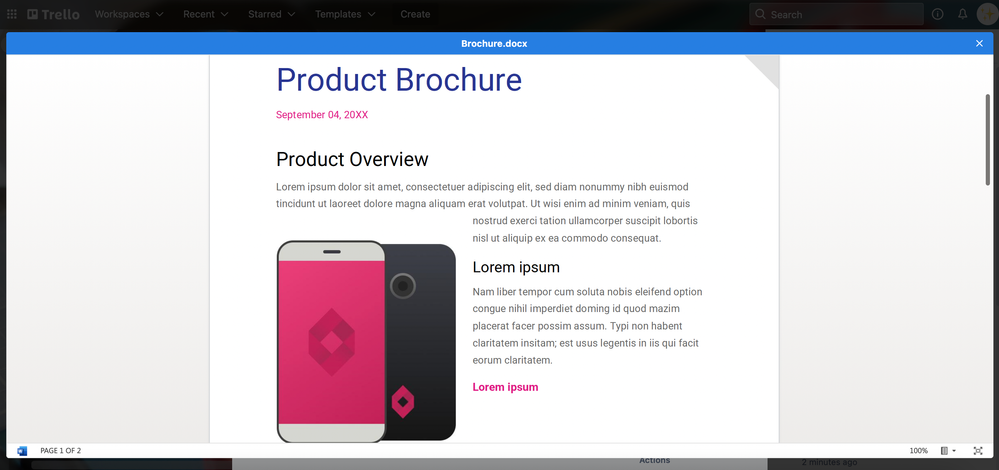The image size is (999, 470).
Task: Open the user avatar account menu
Action: [987, 14]
